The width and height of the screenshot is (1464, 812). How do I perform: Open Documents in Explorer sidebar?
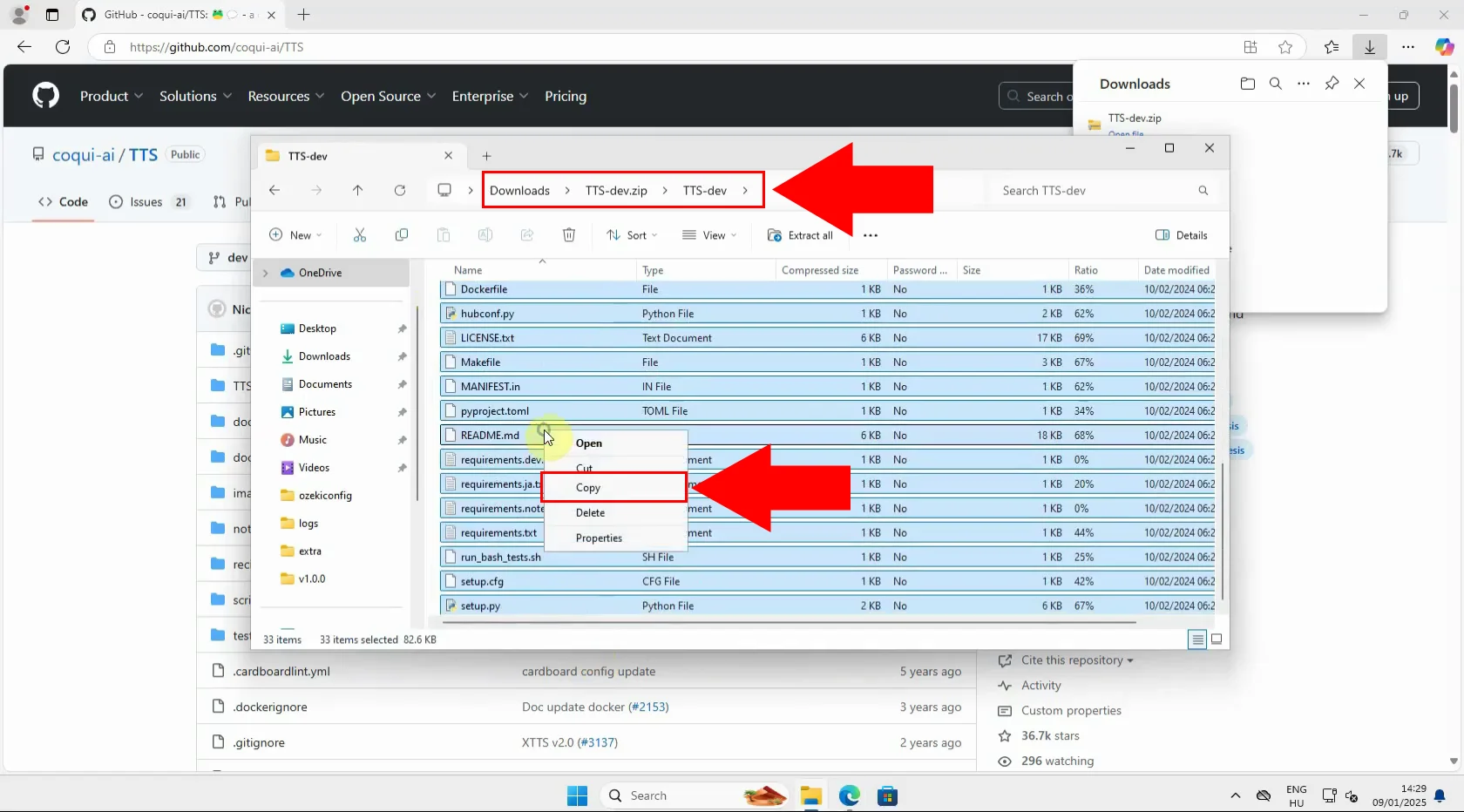pos(325,384)
